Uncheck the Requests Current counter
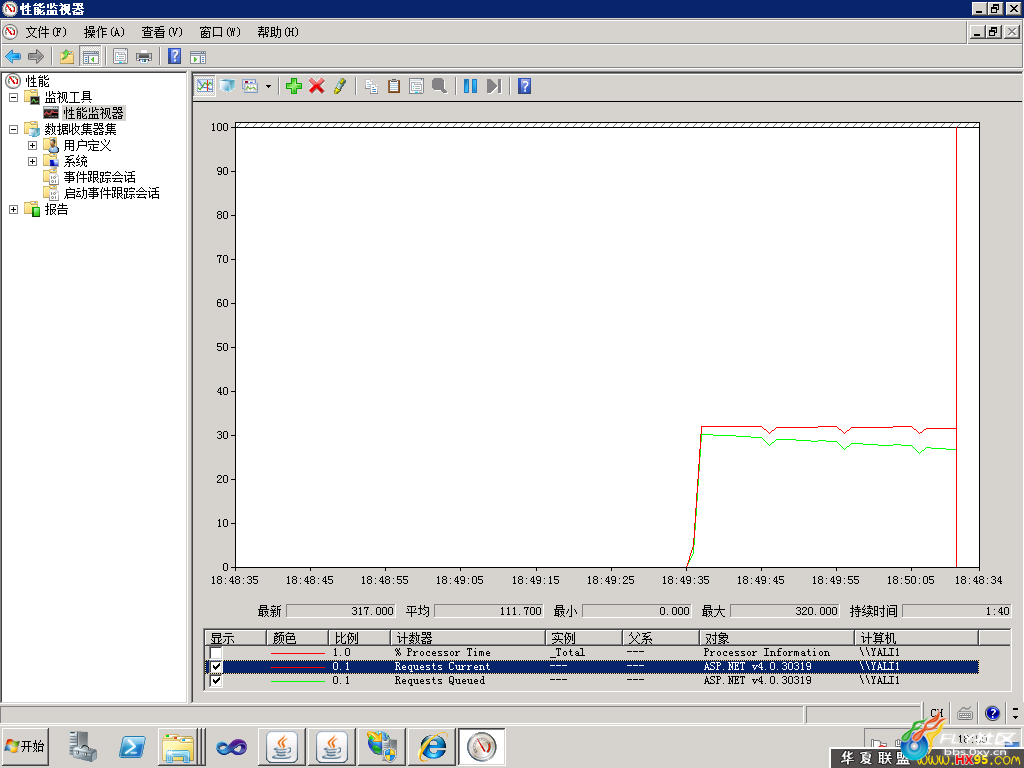The width and height of the screenshot is (1024, 768). [216, 667]
